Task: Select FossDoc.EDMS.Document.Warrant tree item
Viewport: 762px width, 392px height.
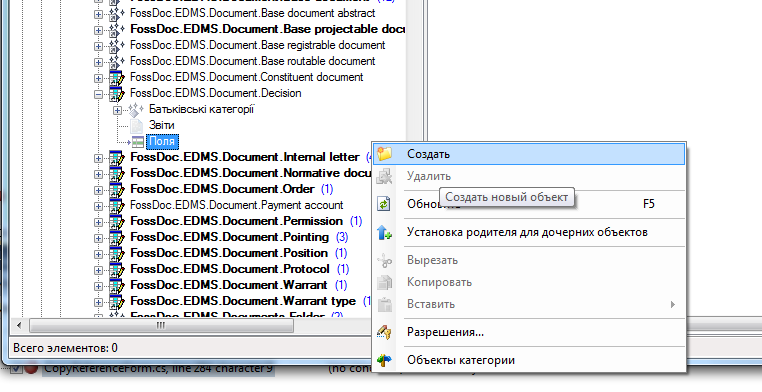Action: [x=229, y=285]
